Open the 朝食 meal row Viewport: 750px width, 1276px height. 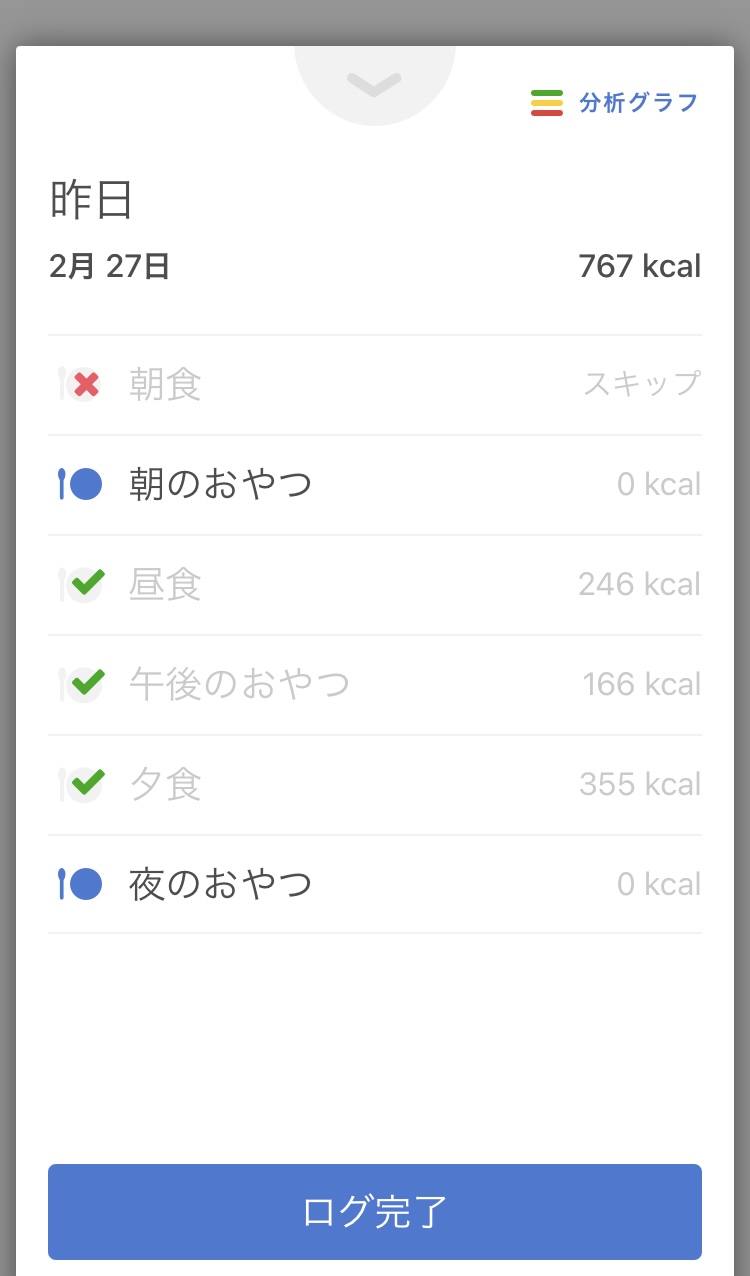(166, 385)
